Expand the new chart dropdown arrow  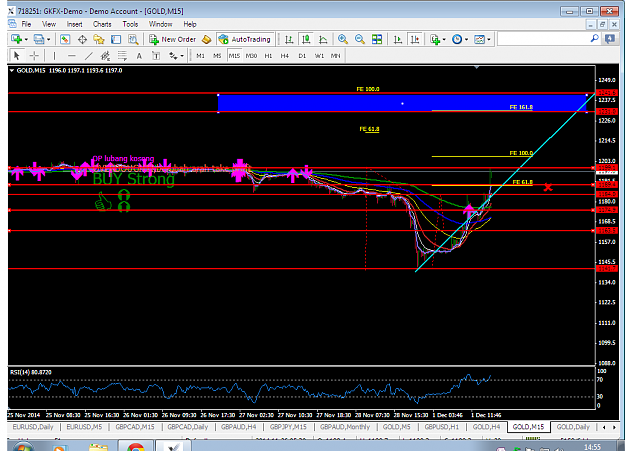tap(26, 39)
